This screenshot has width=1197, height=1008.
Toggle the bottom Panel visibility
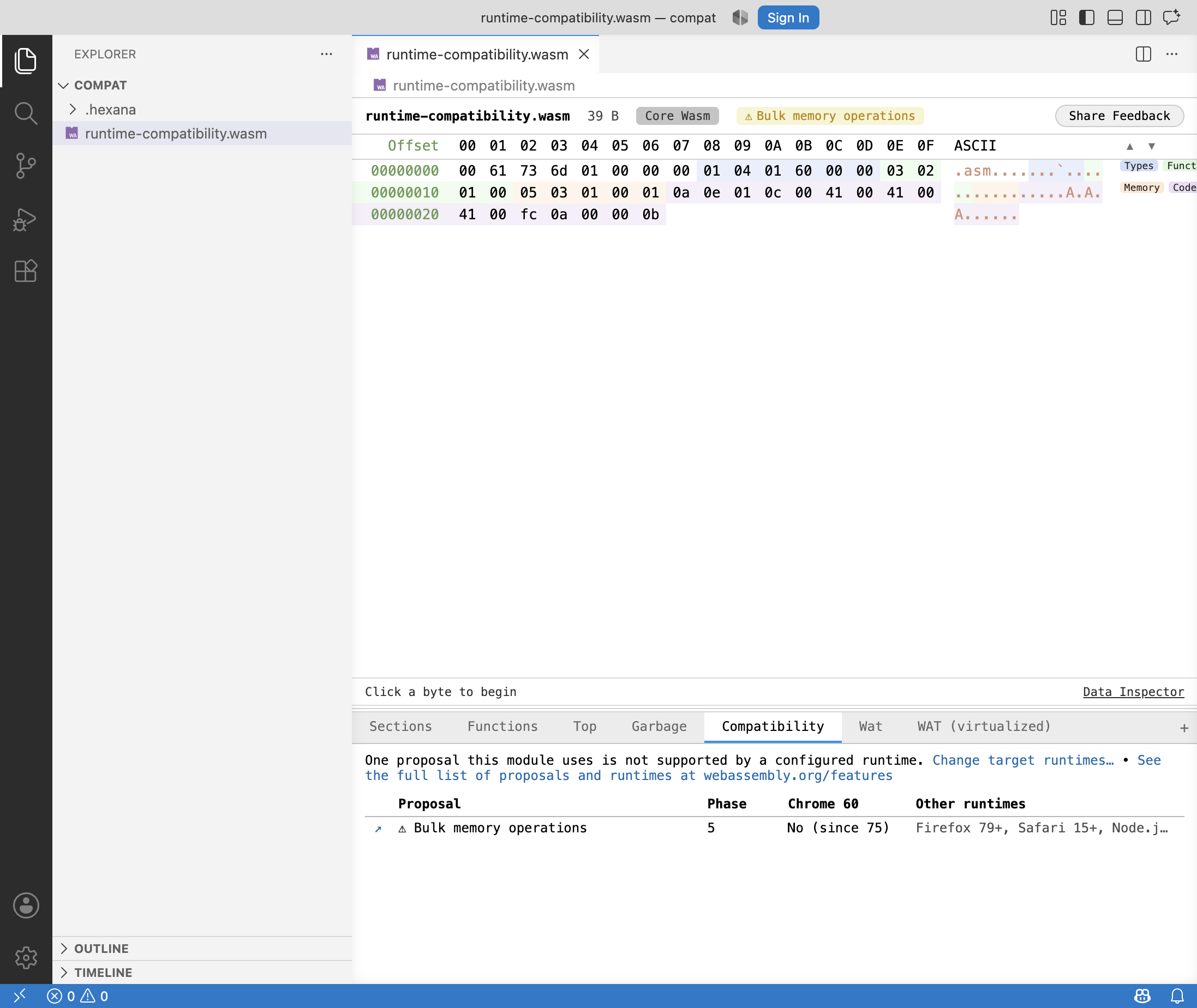[1115, 17]
